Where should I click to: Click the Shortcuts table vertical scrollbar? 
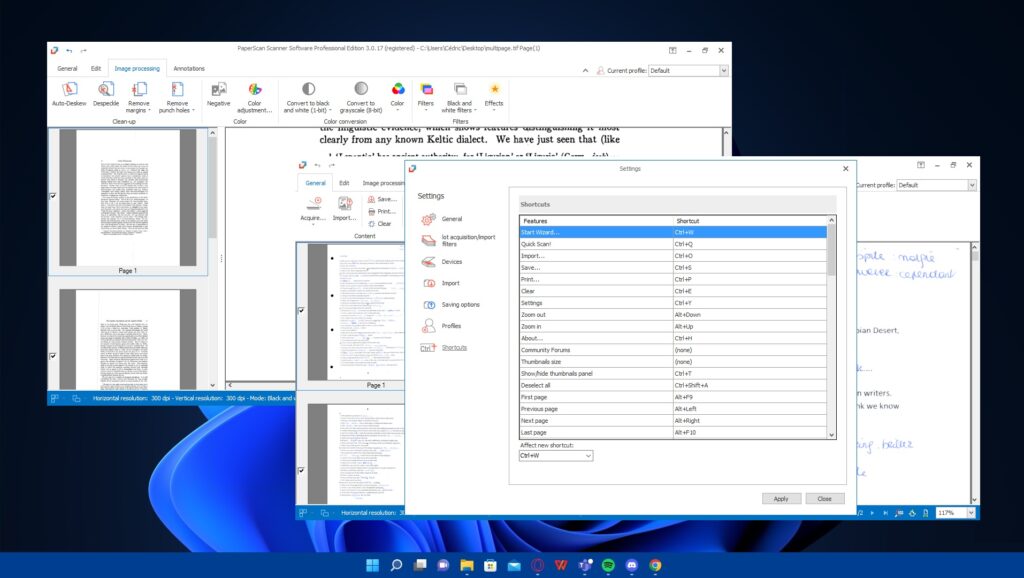831,327
